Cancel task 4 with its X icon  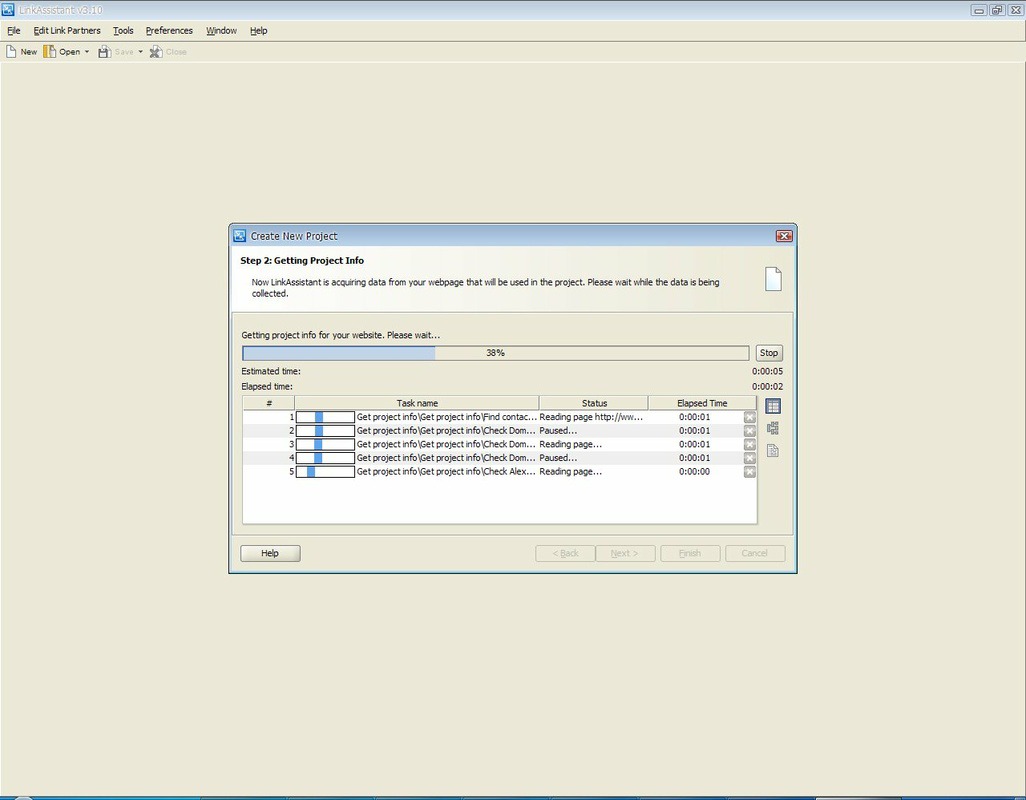(750, 459)
